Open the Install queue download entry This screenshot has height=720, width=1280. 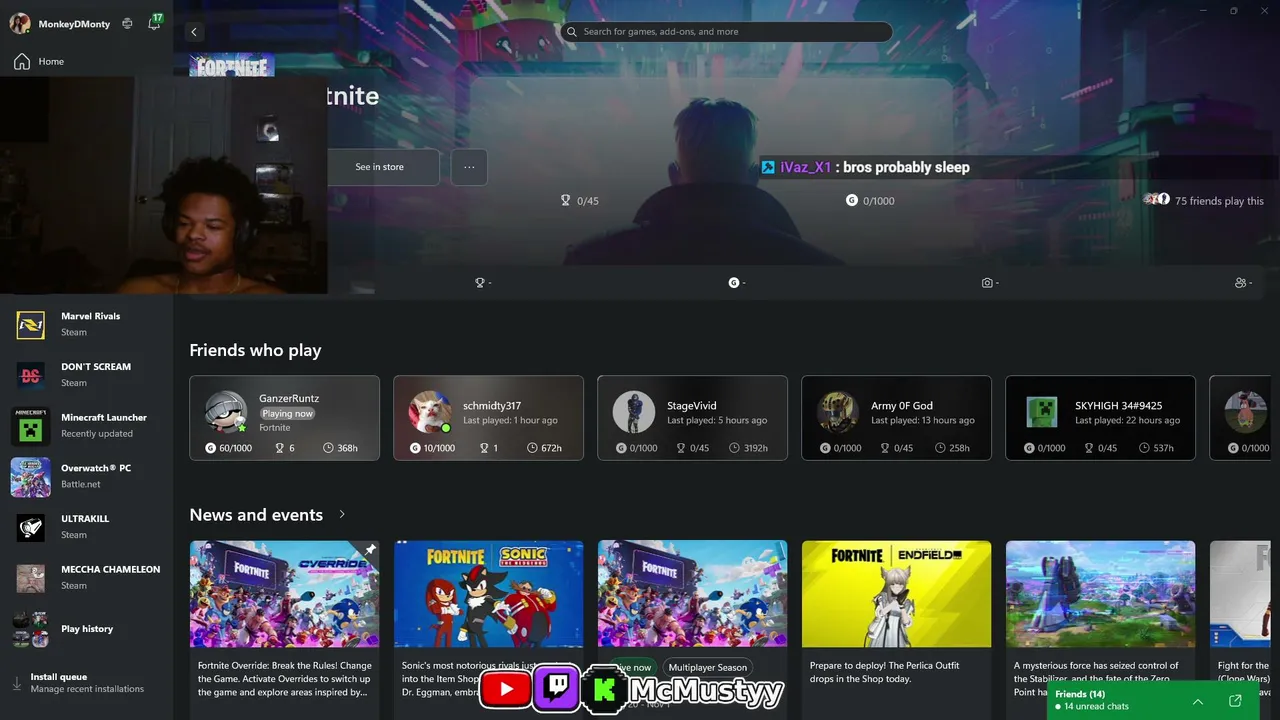point(86,683)
